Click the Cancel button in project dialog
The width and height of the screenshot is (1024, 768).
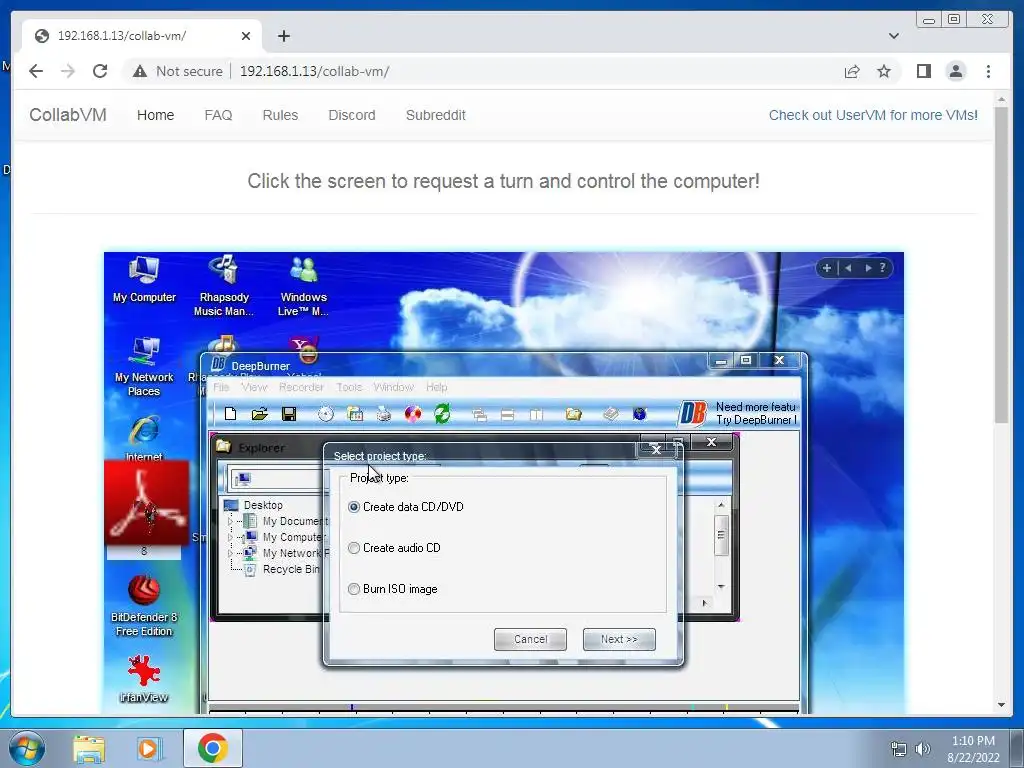click(x=530, y=639)
